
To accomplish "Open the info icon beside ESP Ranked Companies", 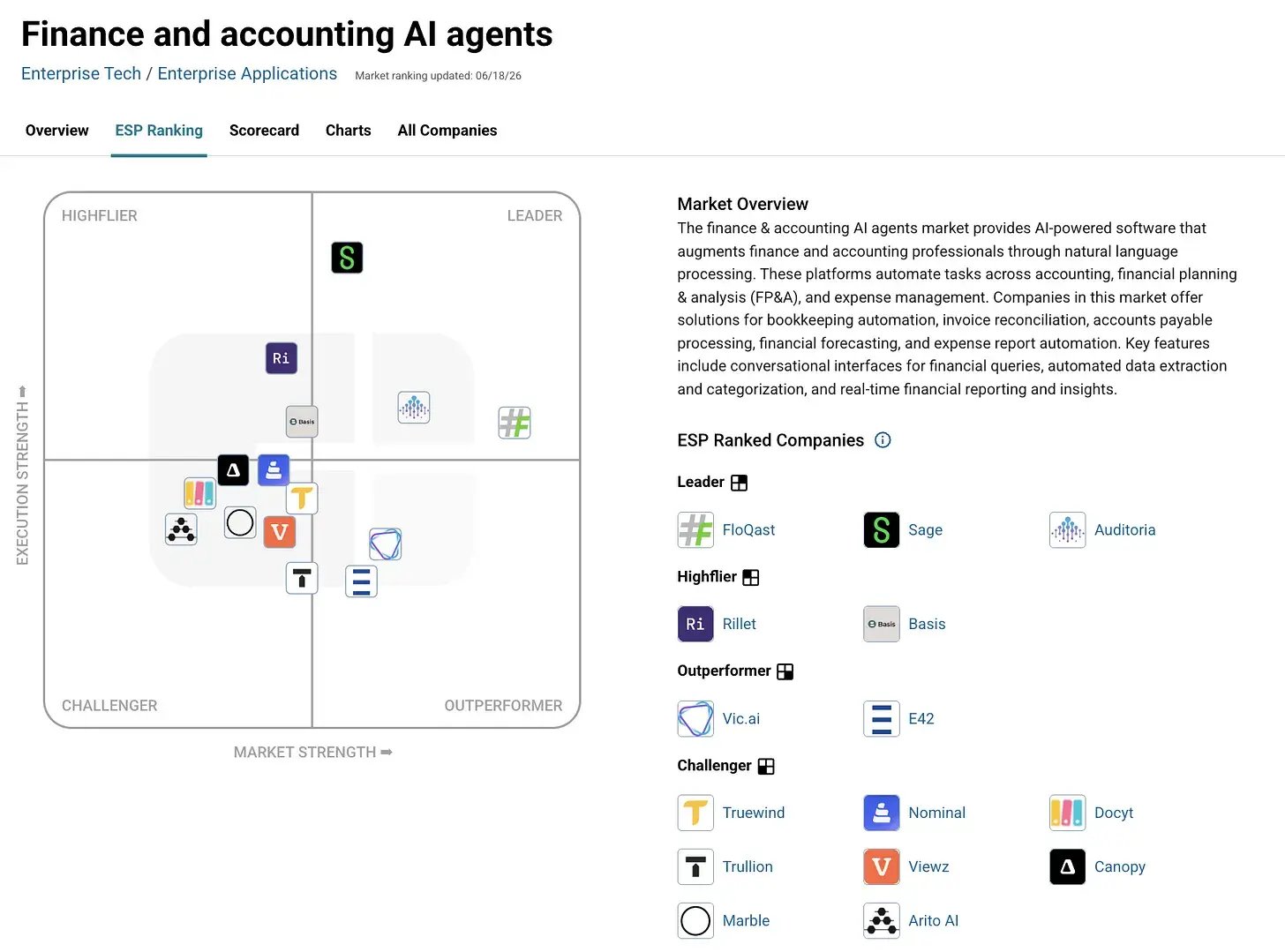I will 883,440.
